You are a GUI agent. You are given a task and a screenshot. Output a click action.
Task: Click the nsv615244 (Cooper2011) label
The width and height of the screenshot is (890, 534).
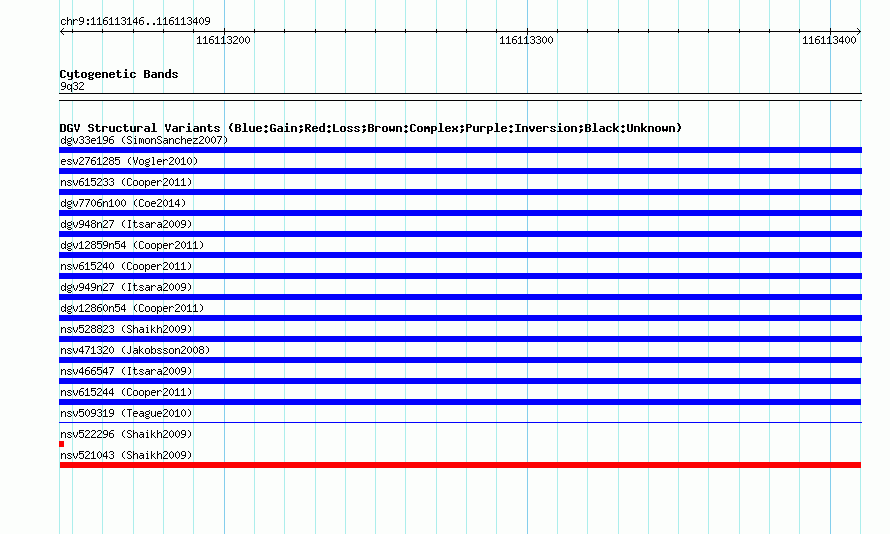[x=126, y=392]
